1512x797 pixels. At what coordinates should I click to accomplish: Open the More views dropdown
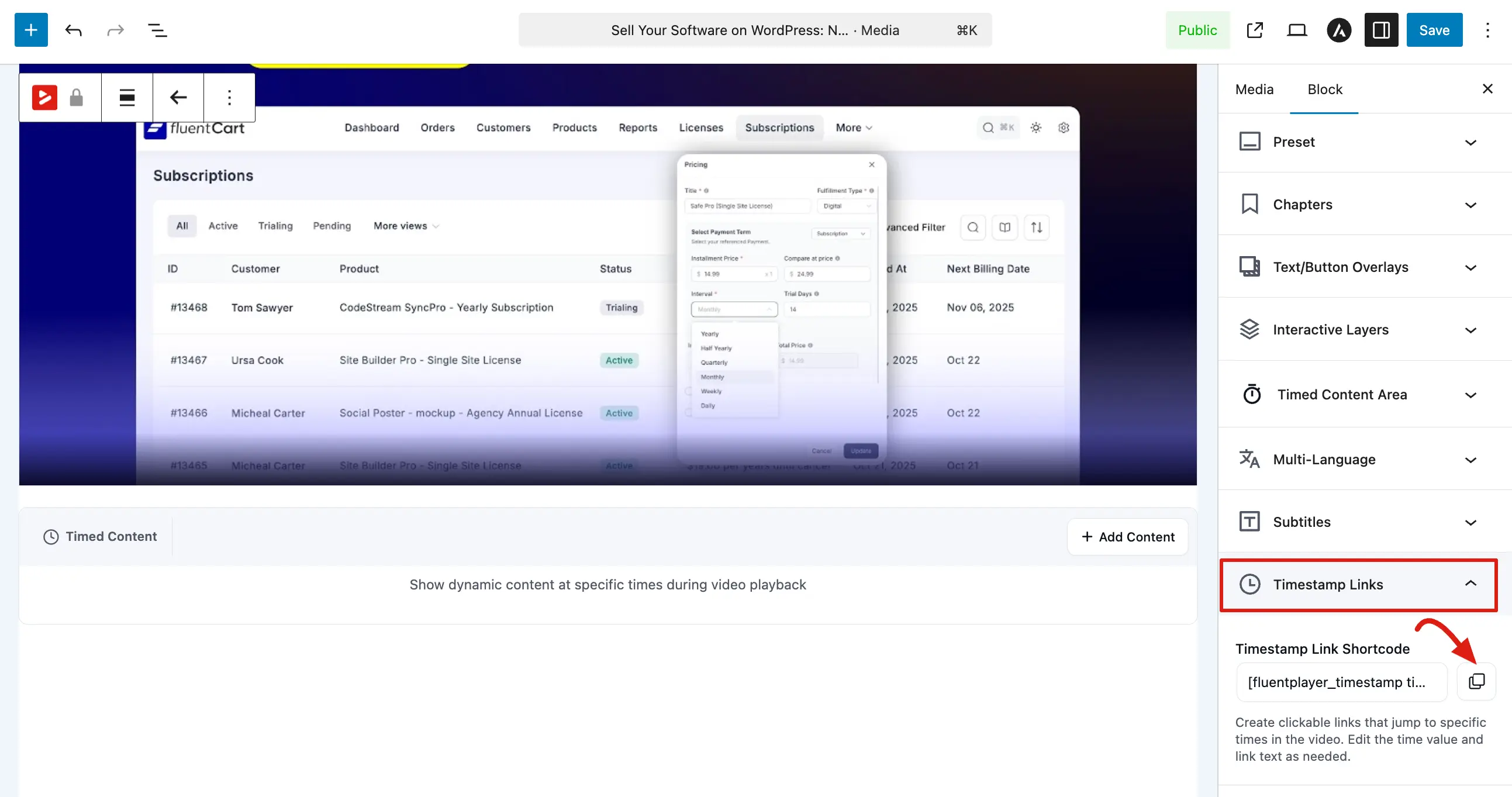pyautogui.click(x=406, y=226)
